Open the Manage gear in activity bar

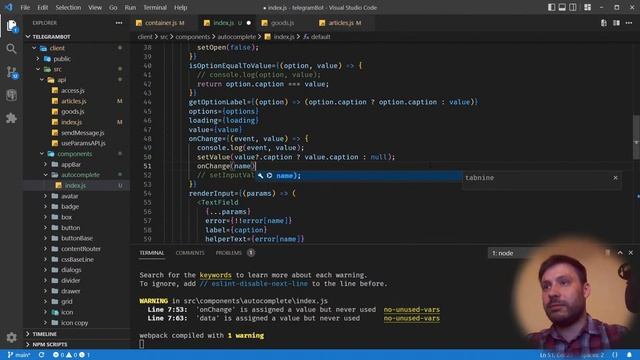click(x=11, y=337)
